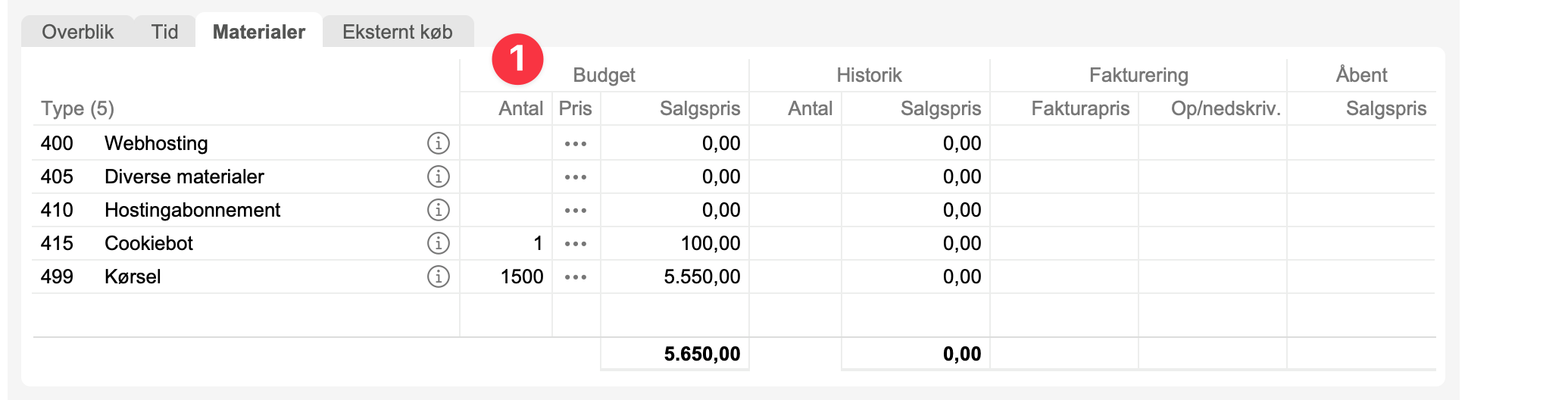The width and height of the screenshot is (1568, 400).
Task: Click info icon for Diverse materialer
Action: 438,177
